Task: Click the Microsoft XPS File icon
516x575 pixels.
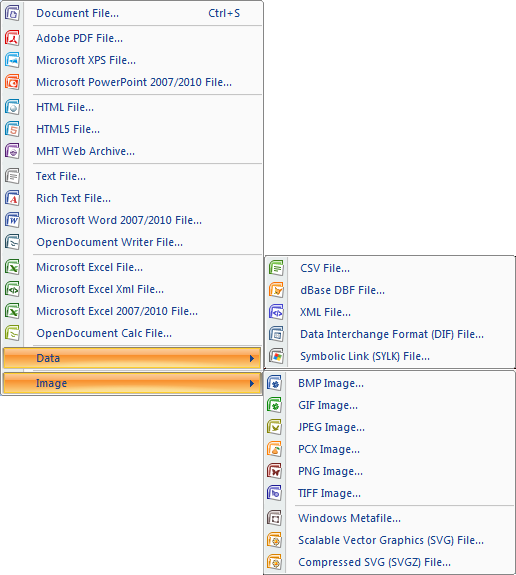Action: click(x=12, y=60)
